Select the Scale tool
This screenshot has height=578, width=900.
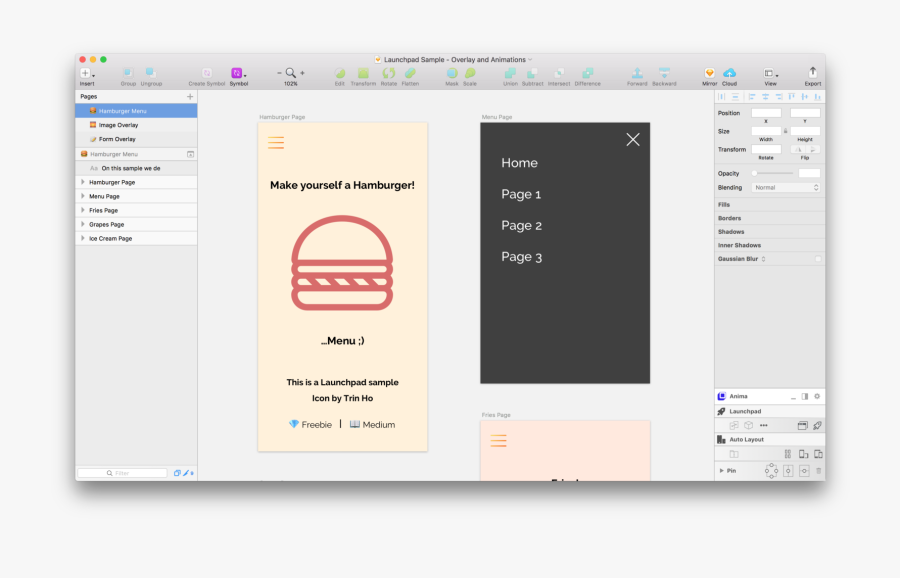470,73
